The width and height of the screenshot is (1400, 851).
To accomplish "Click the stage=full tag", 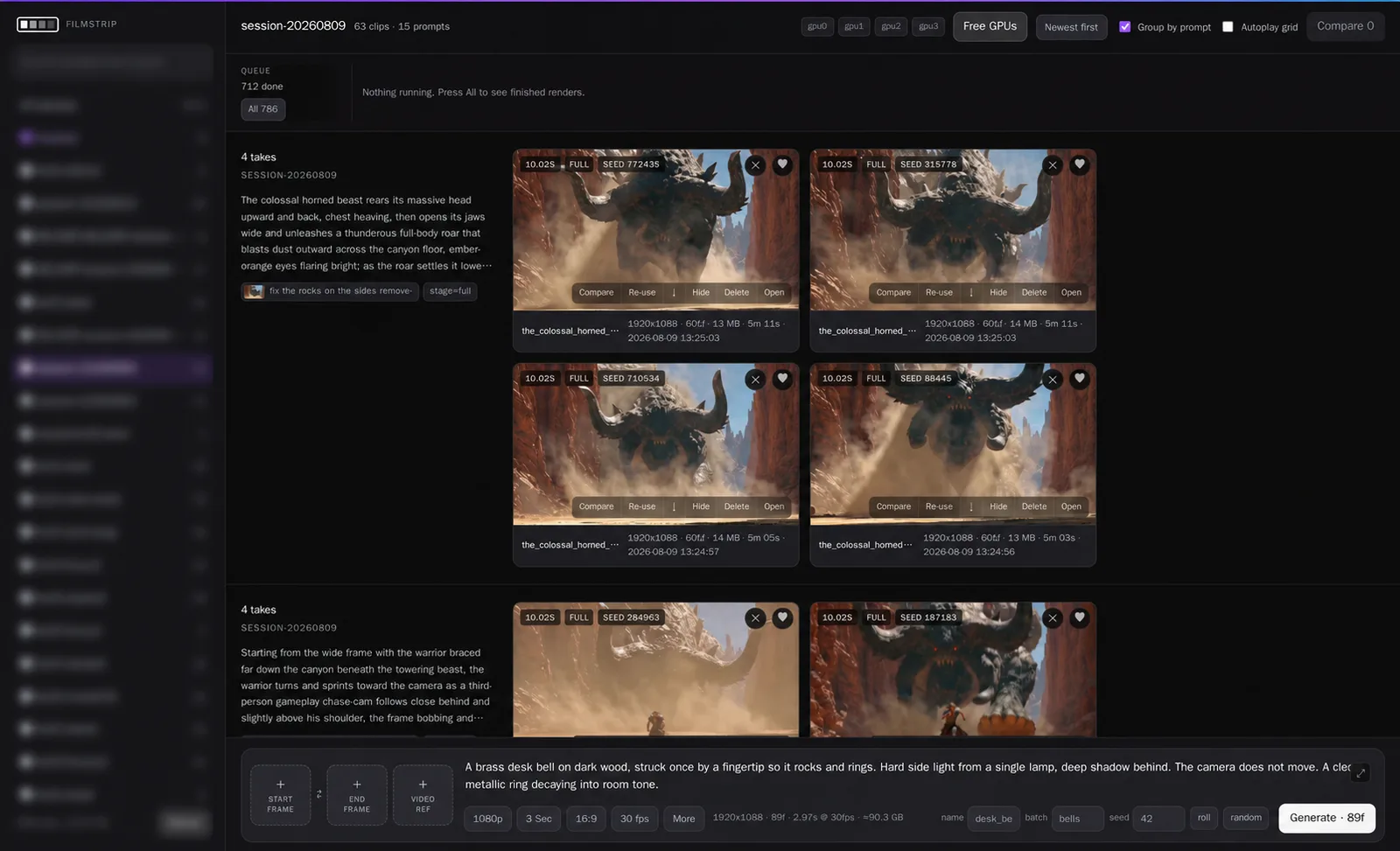I will click(x=450, y=291).
